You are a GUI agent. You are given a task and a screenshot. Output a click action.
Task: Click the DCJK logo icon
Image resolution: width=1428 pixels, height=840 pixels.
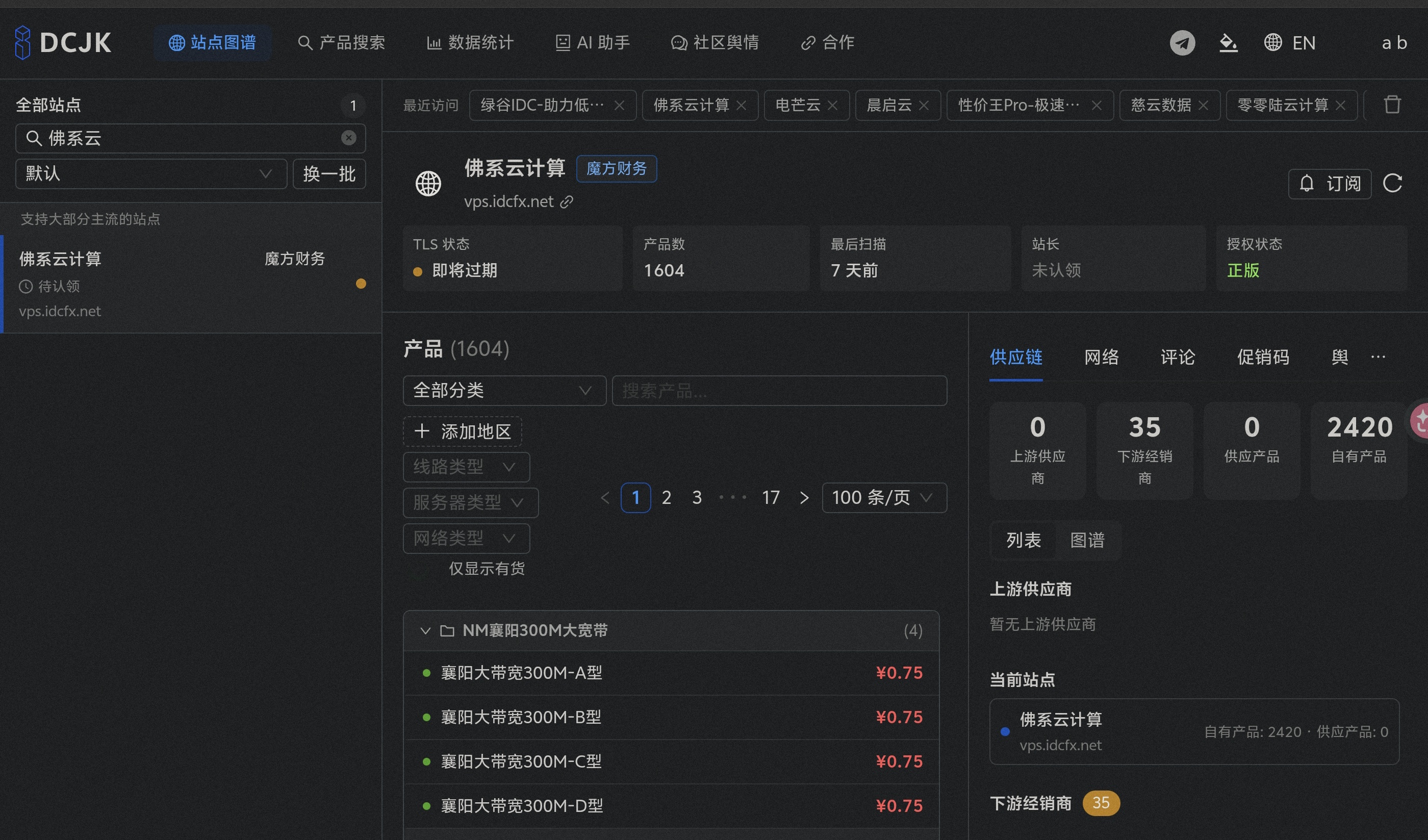(x=22, y=42)
